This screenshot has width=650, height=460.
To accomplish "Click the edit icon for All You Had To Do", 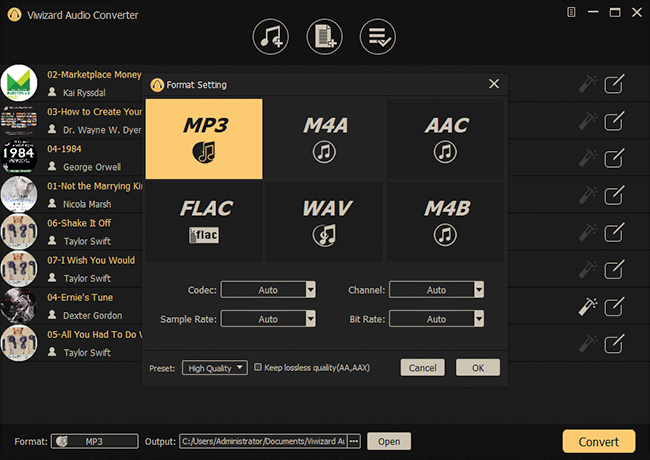I will 615,344.
